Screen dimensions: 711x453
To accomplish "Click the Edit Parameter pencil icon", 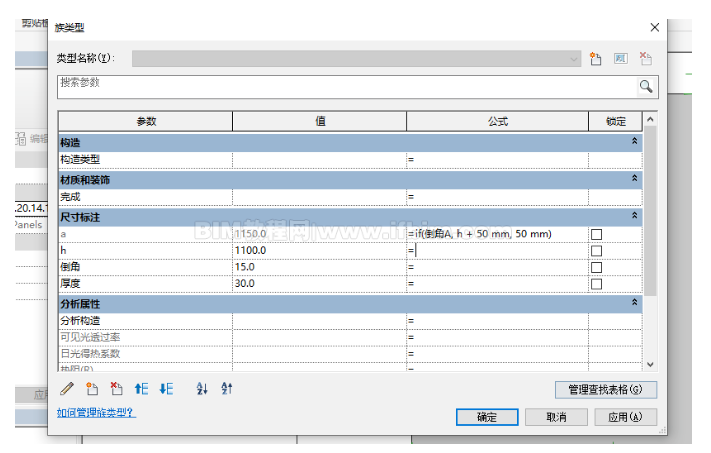I will point(67,389).
